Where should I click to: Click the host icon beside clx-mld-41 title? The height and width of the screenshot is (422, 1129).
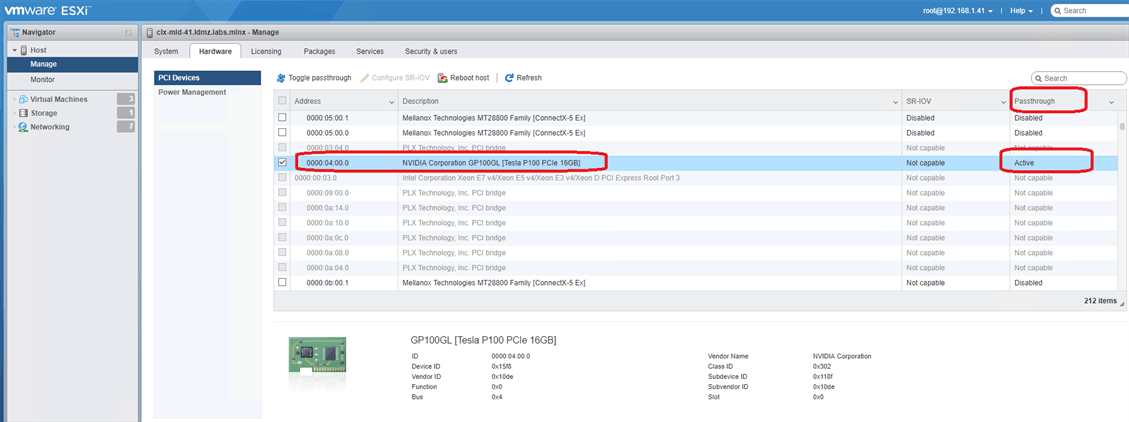149,32
